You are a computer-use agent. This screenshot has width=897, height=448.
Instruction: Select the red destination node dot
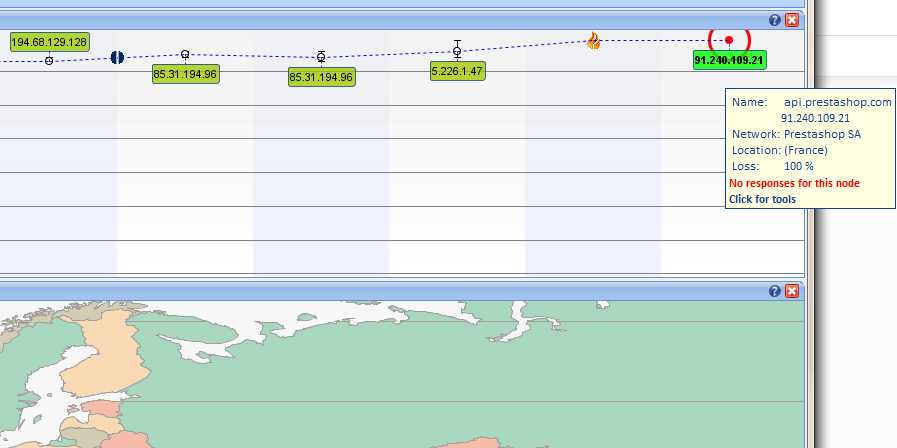pos(729,40)
